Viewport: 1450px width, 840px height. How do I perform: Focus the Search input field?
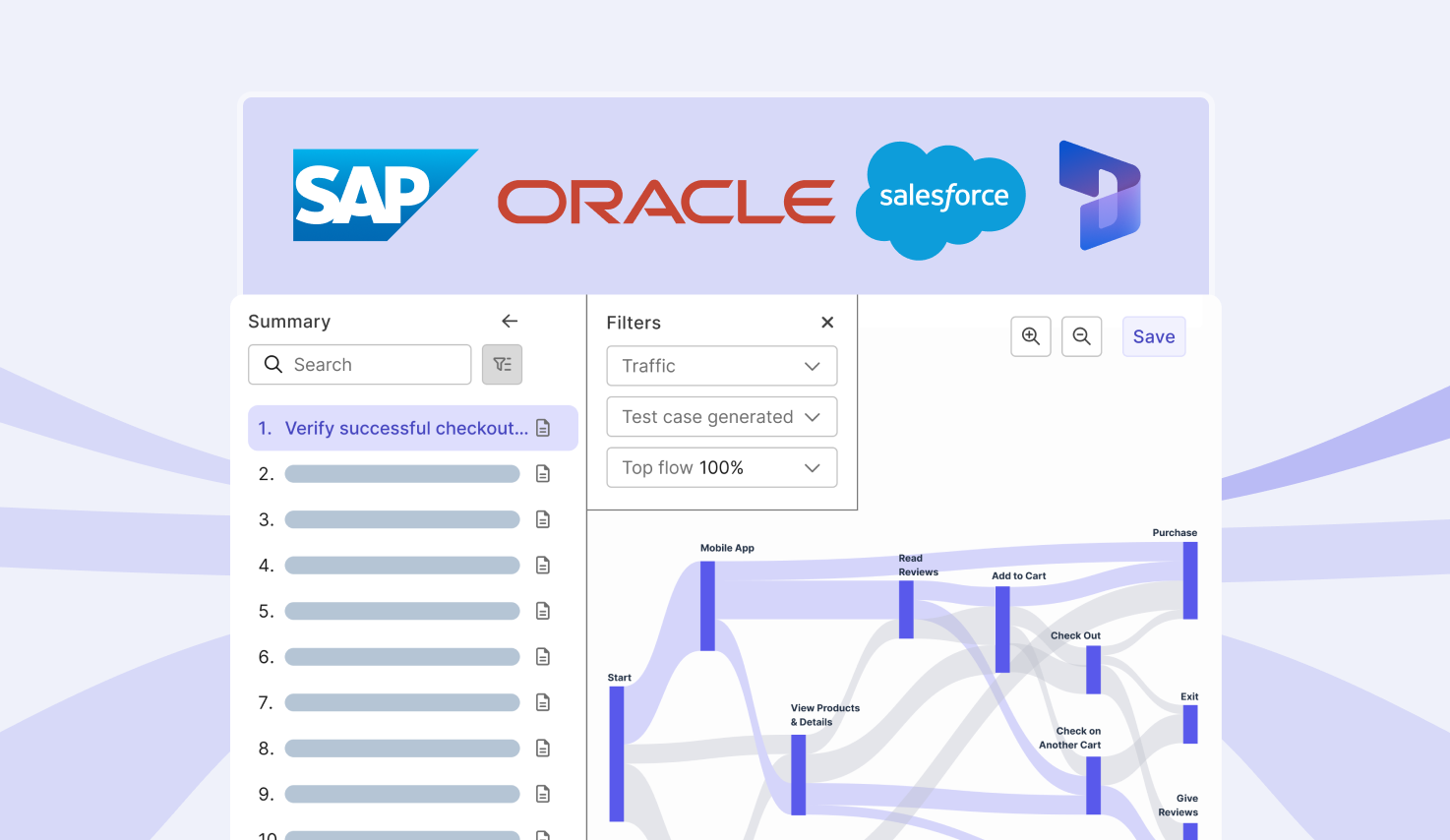pos(360,365)
